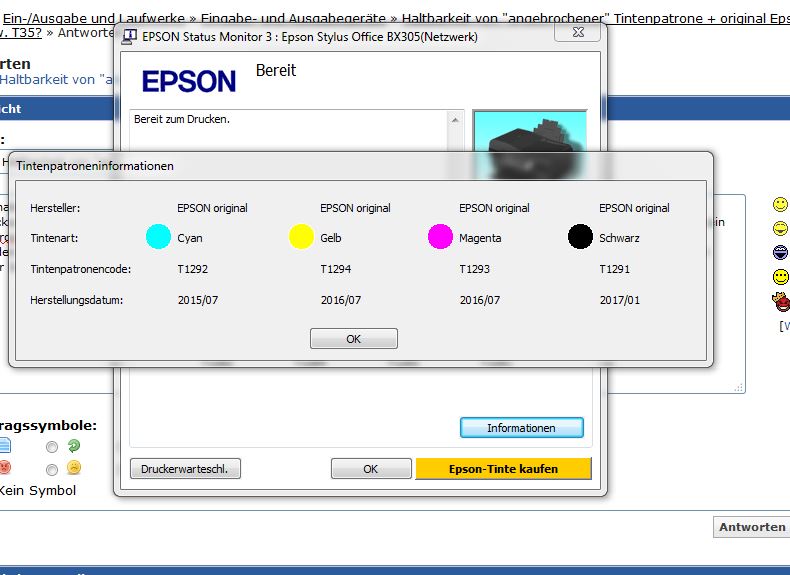The width and height of the screenshot is (790, 575).
Task: Click the red angry face post icon
Action: (5, 468)
